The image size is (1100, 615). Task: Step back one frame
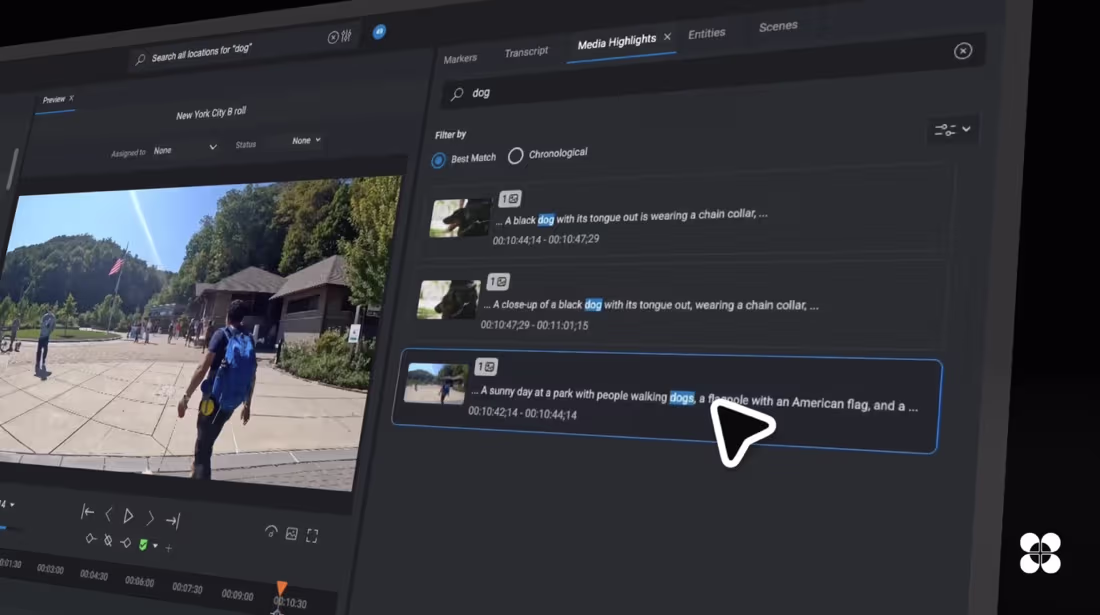[x=109, y=514]
